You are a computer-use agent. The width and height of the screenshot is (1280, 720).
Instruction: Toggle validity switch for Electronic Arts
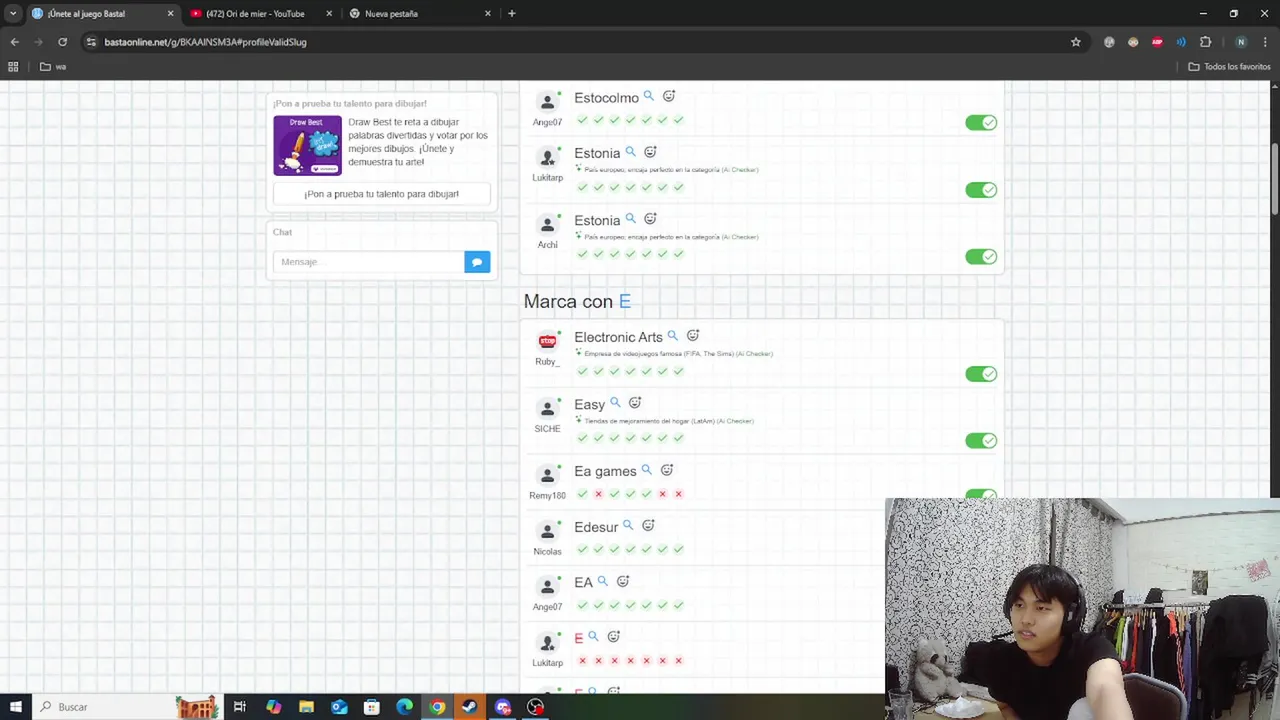click(981, 374)
